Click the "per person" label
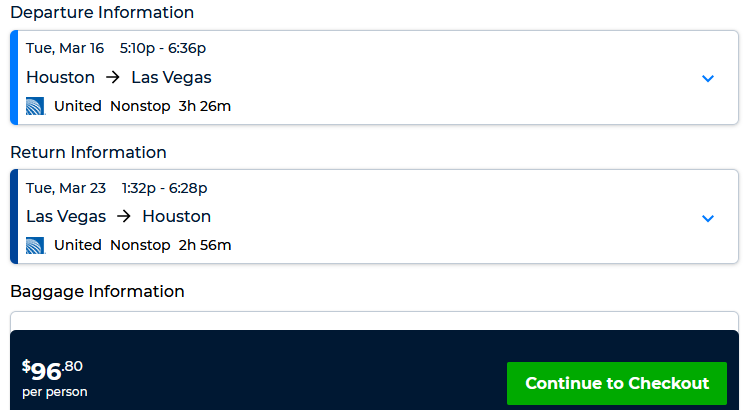Viewport: 744px width, 410px height. (54, 392)
